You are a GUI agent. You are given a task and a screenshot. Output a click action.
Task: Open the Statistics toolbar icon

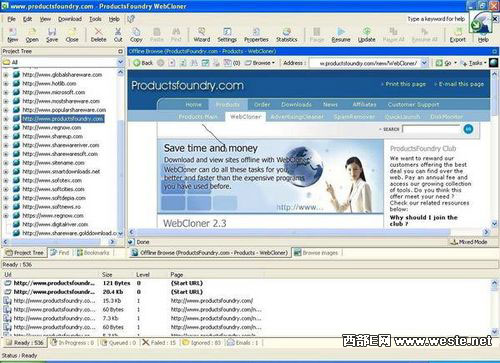click(286, 35)
